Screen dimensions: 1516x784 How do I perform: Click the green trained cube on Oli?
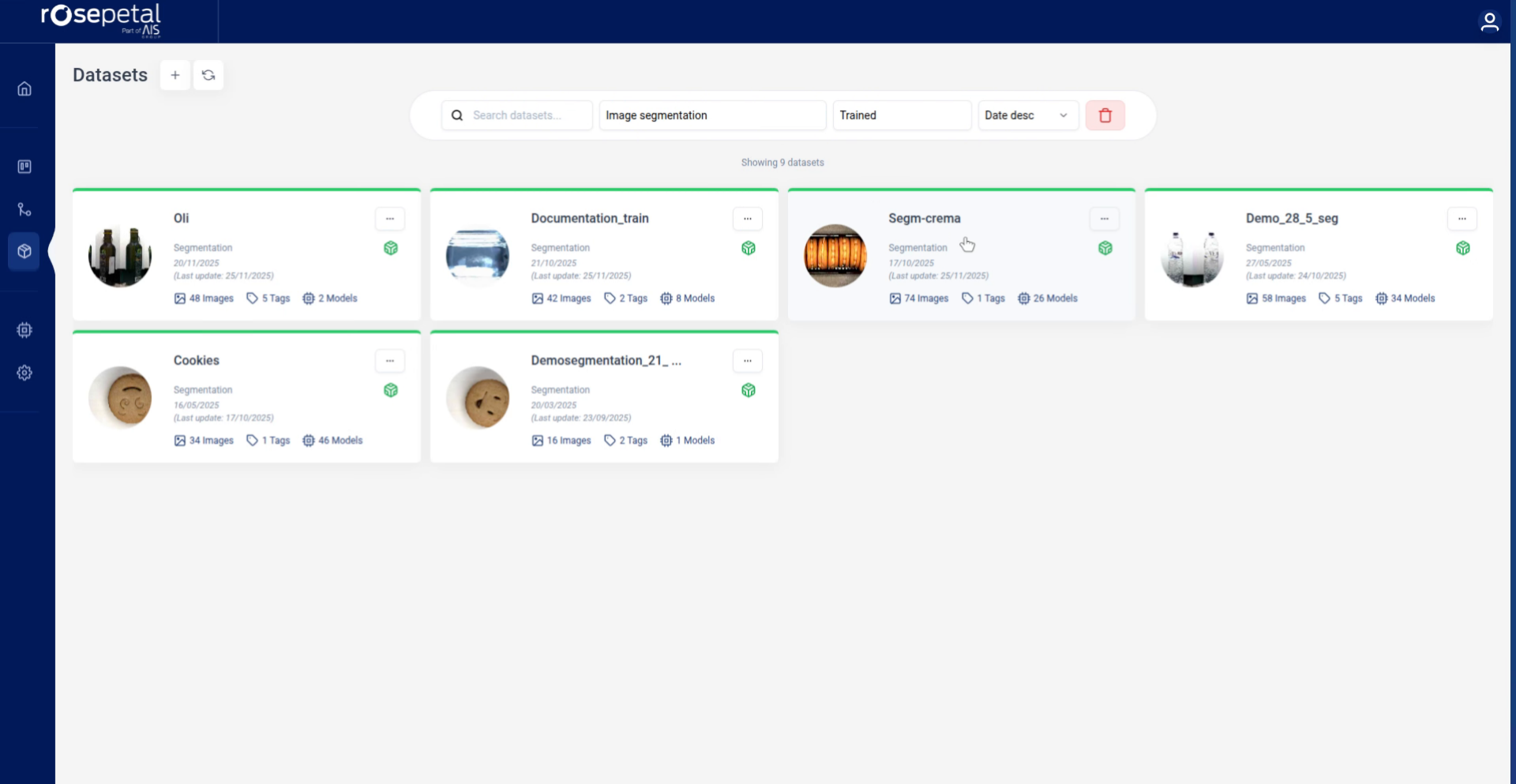point(391,248)
